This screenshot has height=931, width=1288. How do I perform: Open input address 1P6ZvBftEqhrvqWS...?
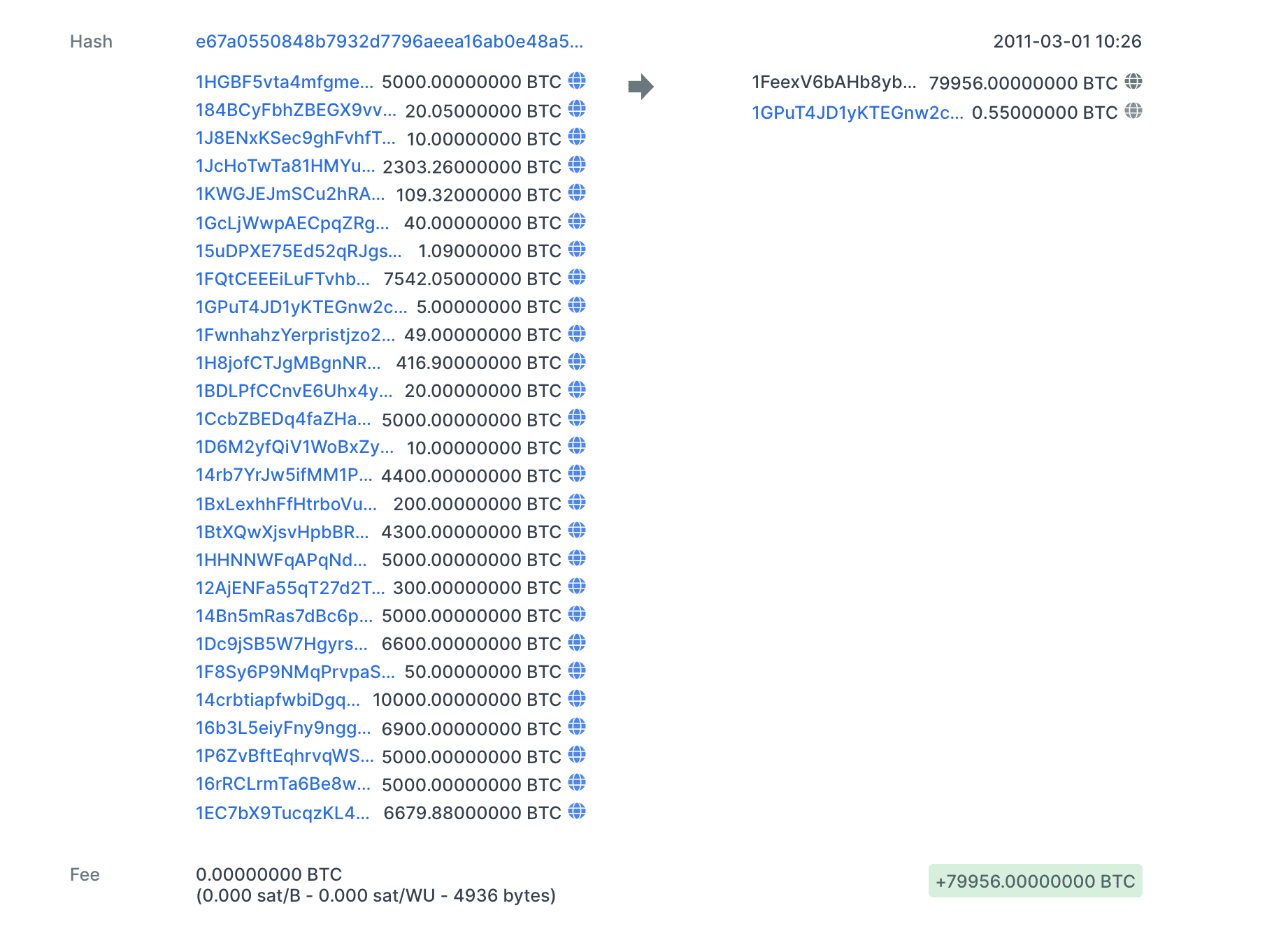coord(285,756)
